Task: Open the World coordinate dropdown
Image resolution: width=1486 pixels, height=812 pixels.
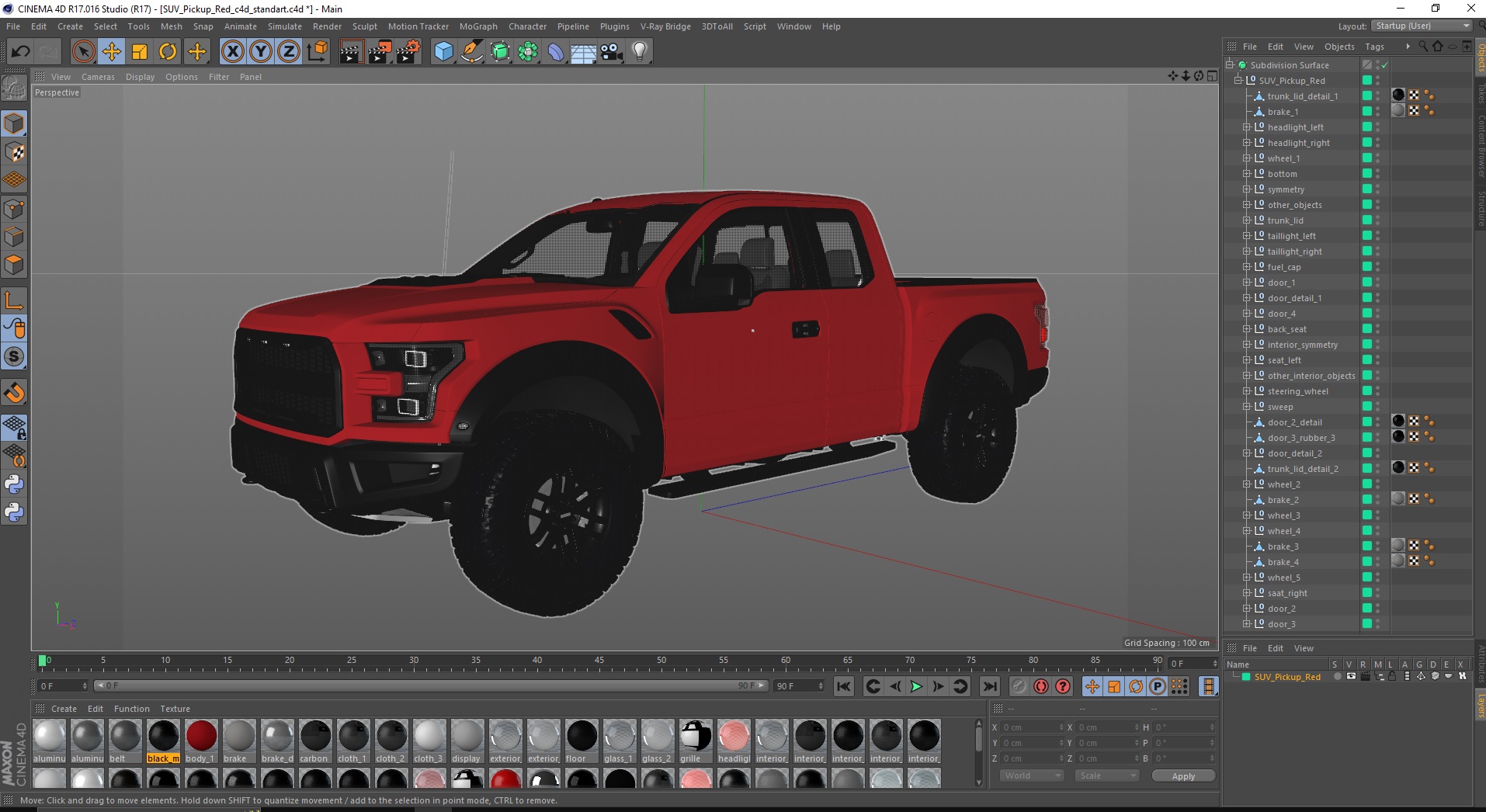Action: coord(1031,776)
